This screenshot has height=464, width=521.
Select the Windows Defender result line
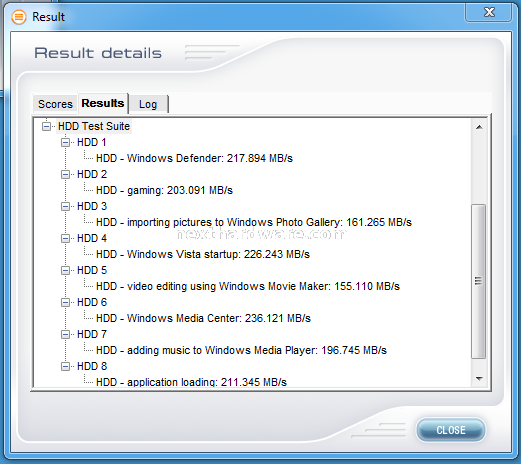click(194, 158)
